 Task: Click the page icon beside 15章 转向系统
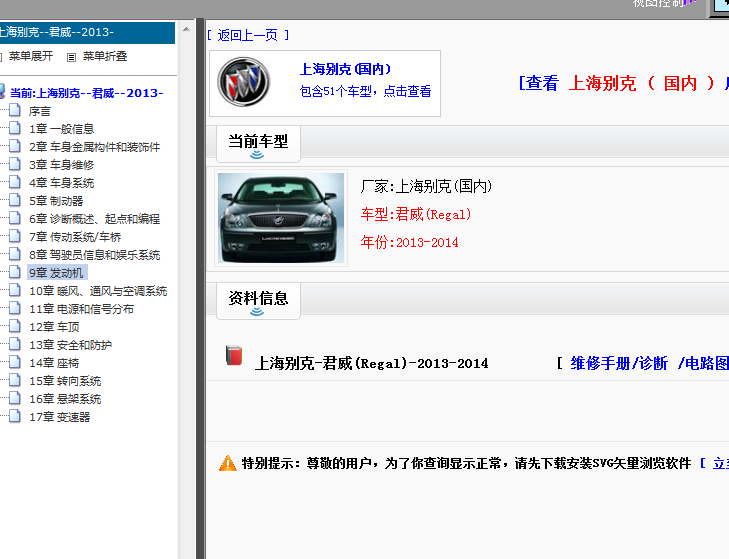[x=15, y=380]
